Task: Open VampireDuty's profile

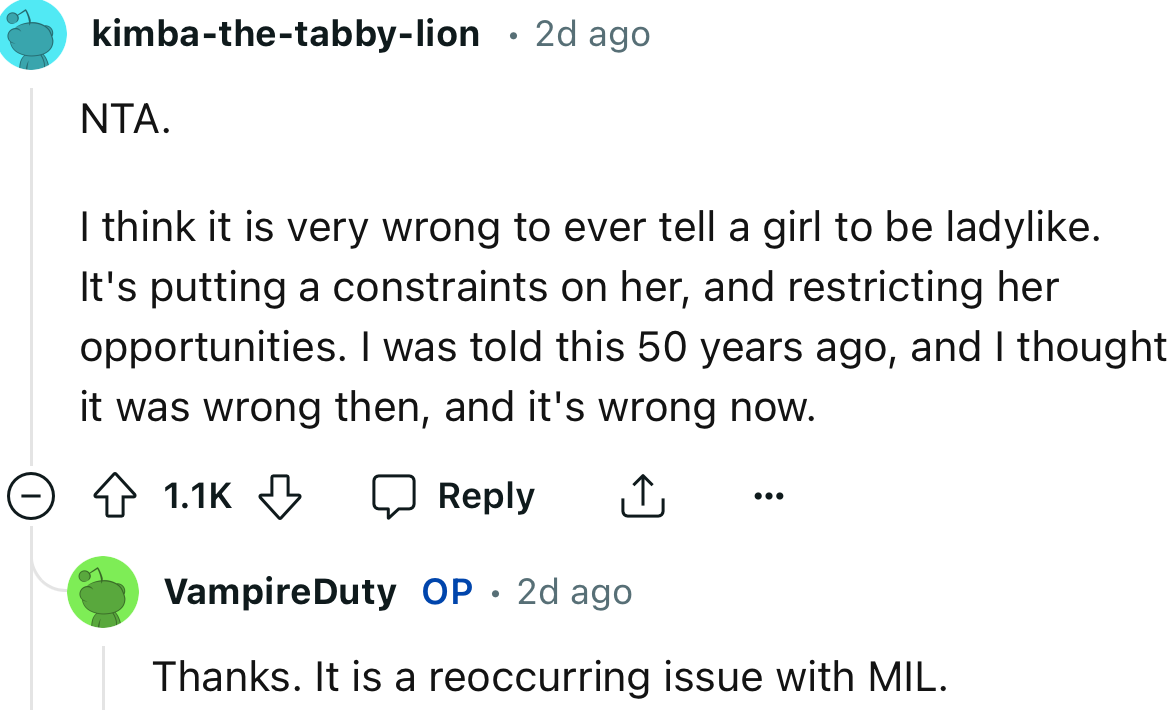Action: 281,591
